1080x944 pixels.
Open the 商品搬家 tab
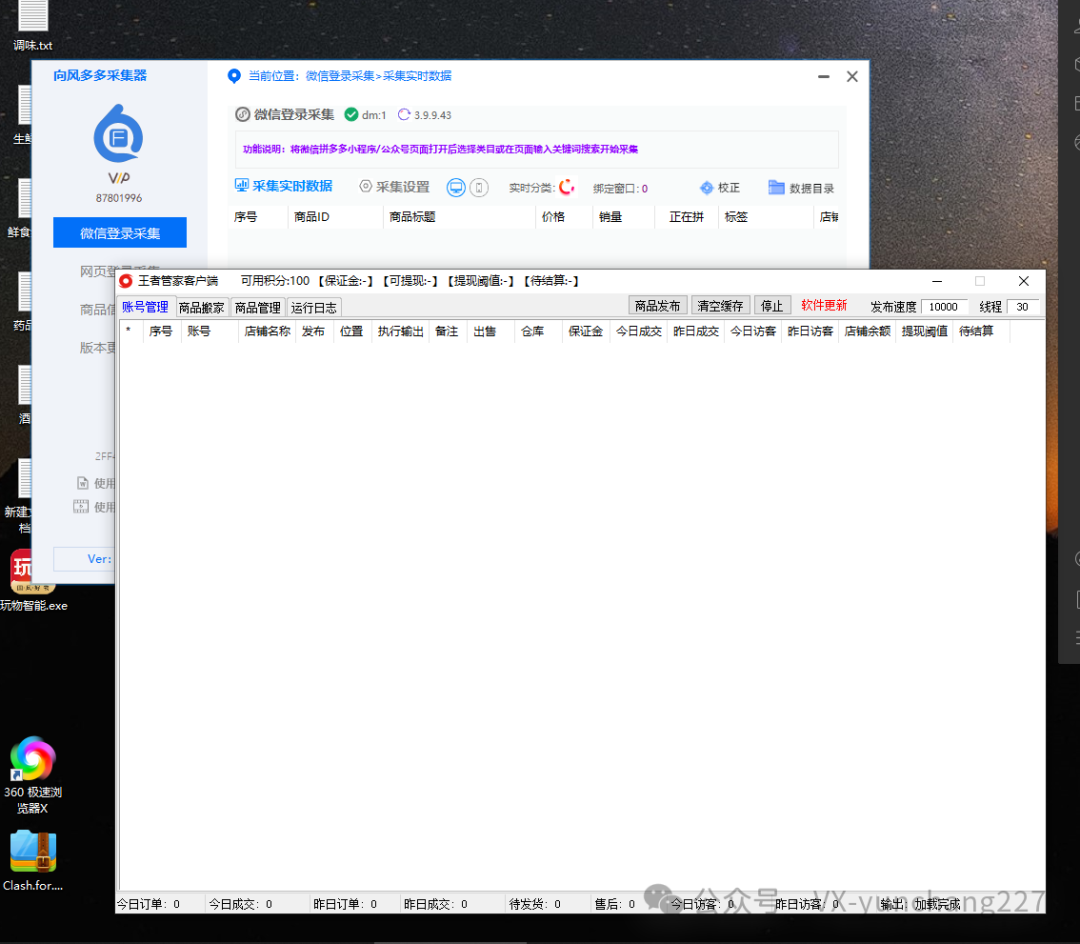pyautogui.click(x=202, y=308)
